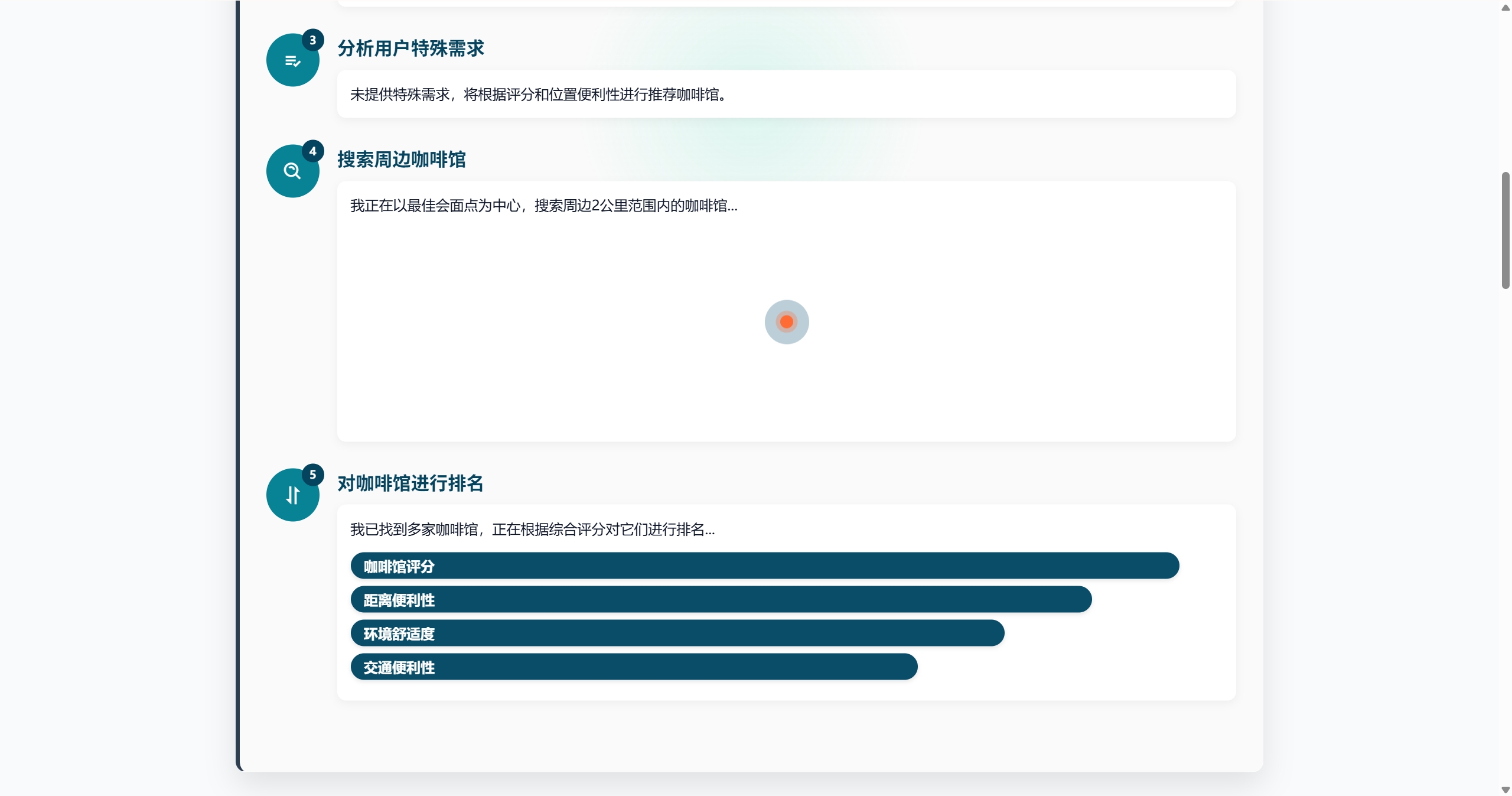Click the 分析用户特殊需求 heading
Image resolution: width=1512 pixels, height=796 pixels.
pos(410,48)
